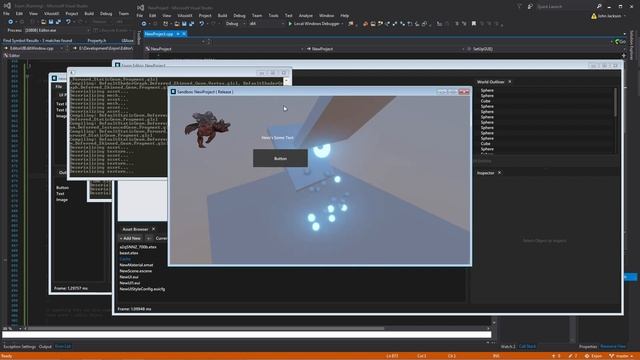The image size is (640, 360).
Task: Click Save icon in left Visual Studio toolbar
Action: pos(51,22)
